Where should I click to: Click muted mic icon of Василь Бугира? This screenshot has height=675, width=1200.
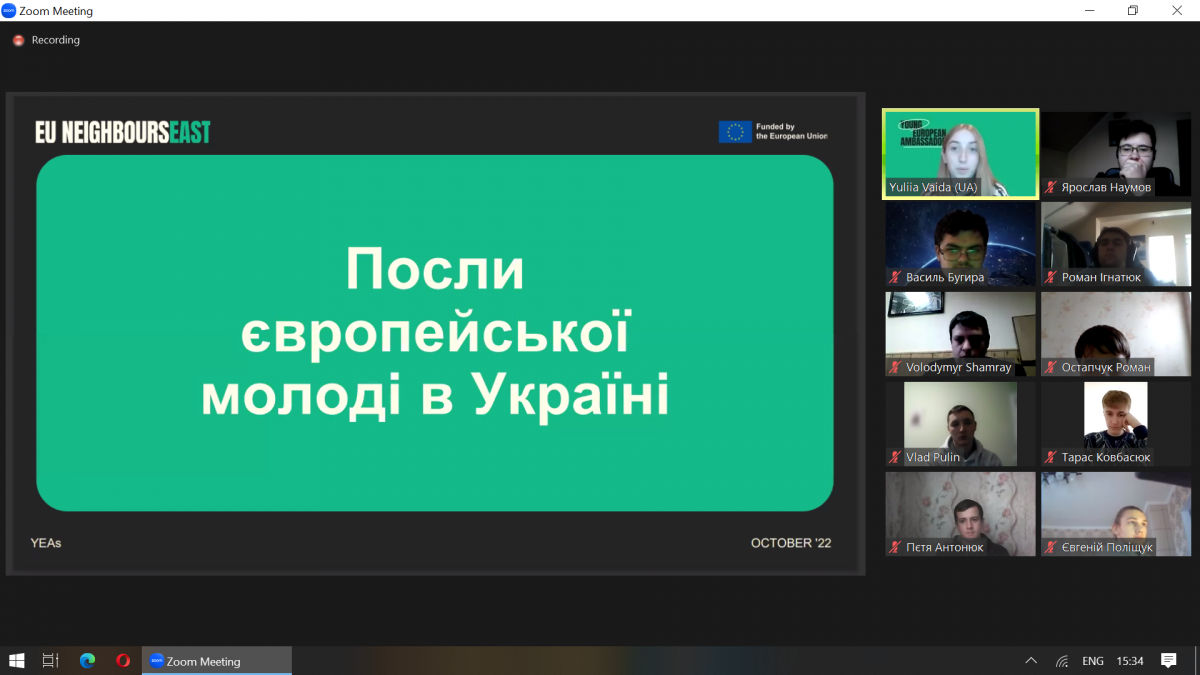[896, 277]
